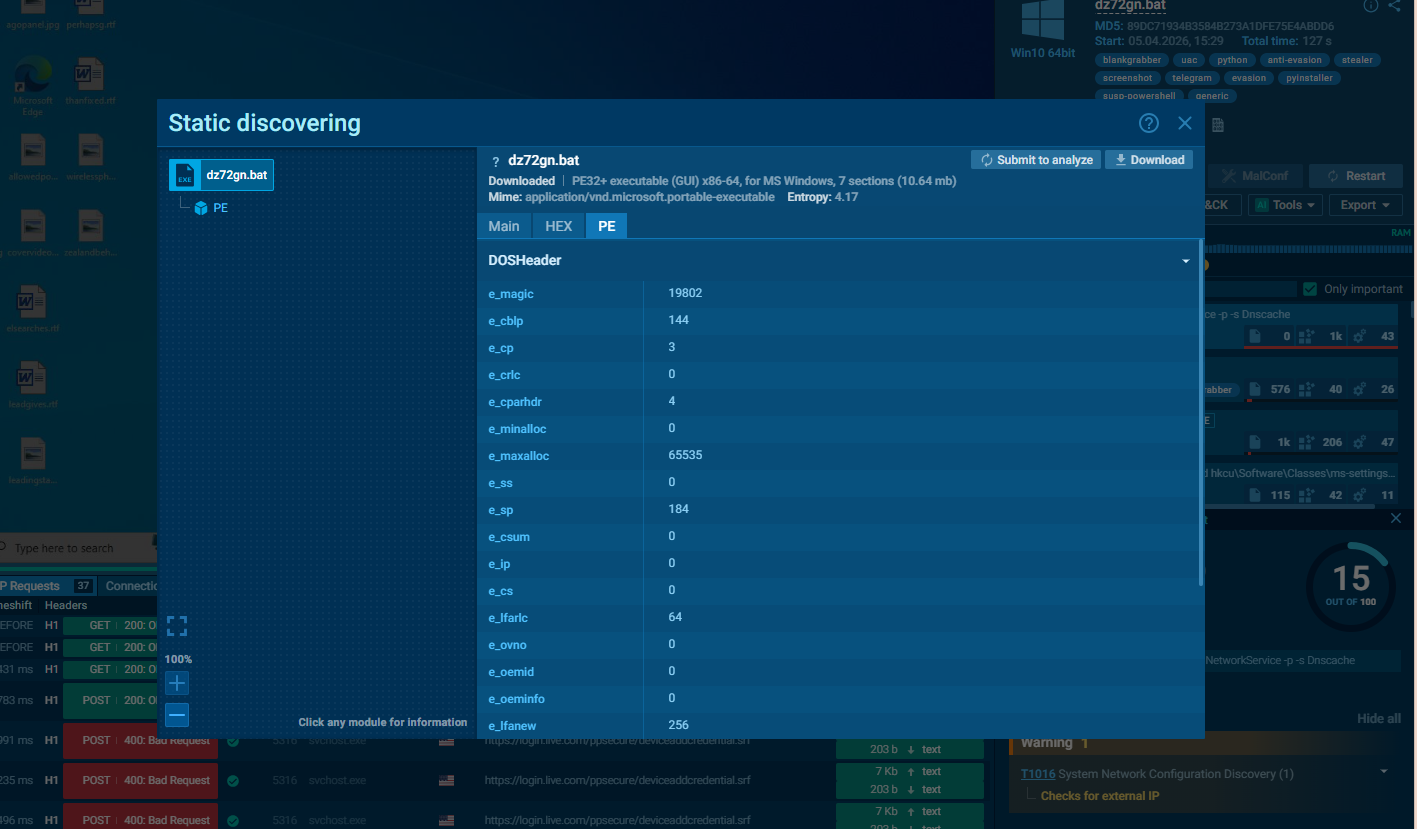Click the blankgrabber tag
1417x829 pixels.
[x=1132, y=60]
